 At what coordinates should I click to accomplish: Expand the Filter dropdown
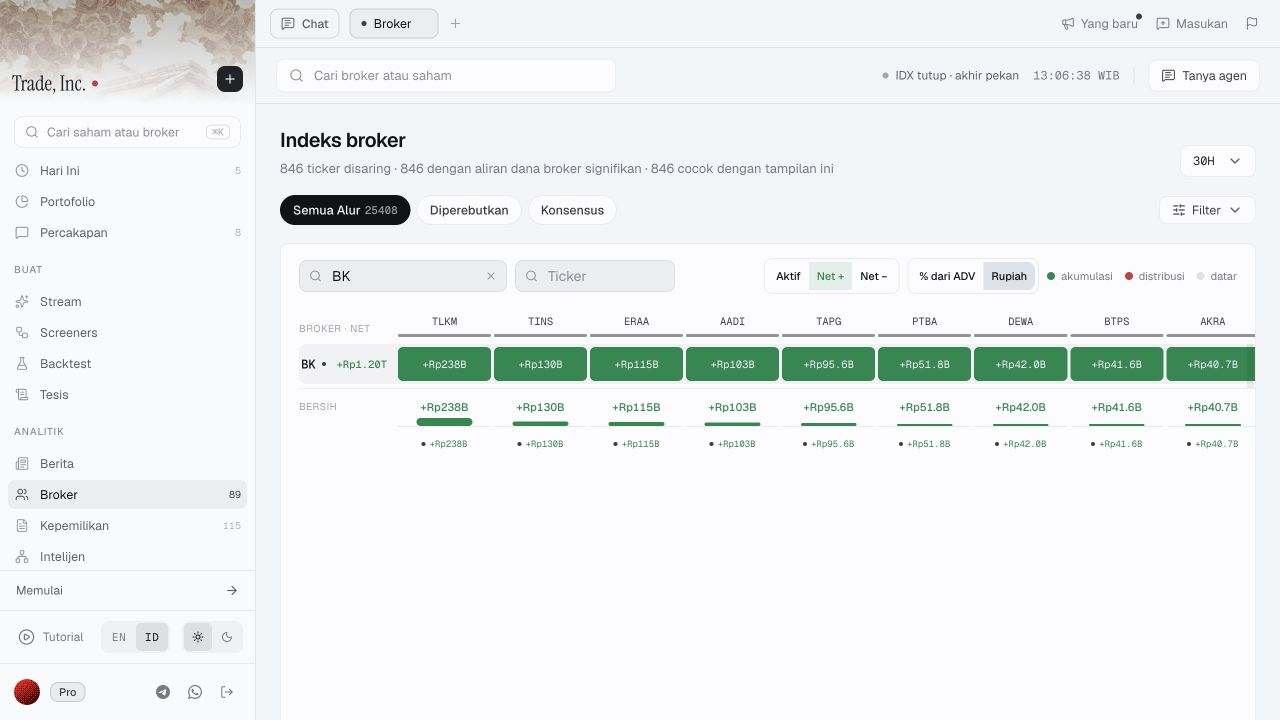[1207, 210]
